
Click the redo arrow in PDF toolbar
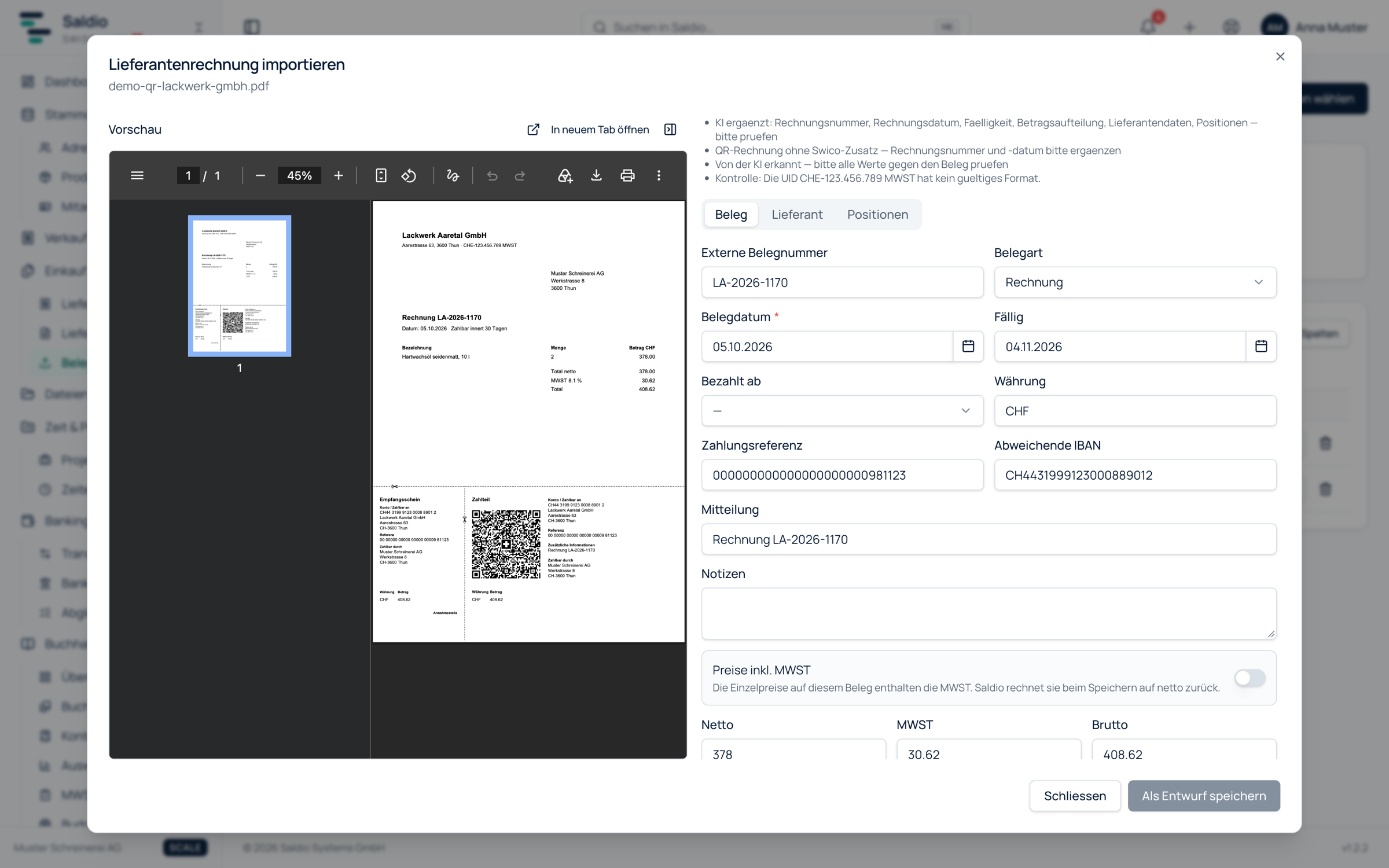click(x=520, y=175)
